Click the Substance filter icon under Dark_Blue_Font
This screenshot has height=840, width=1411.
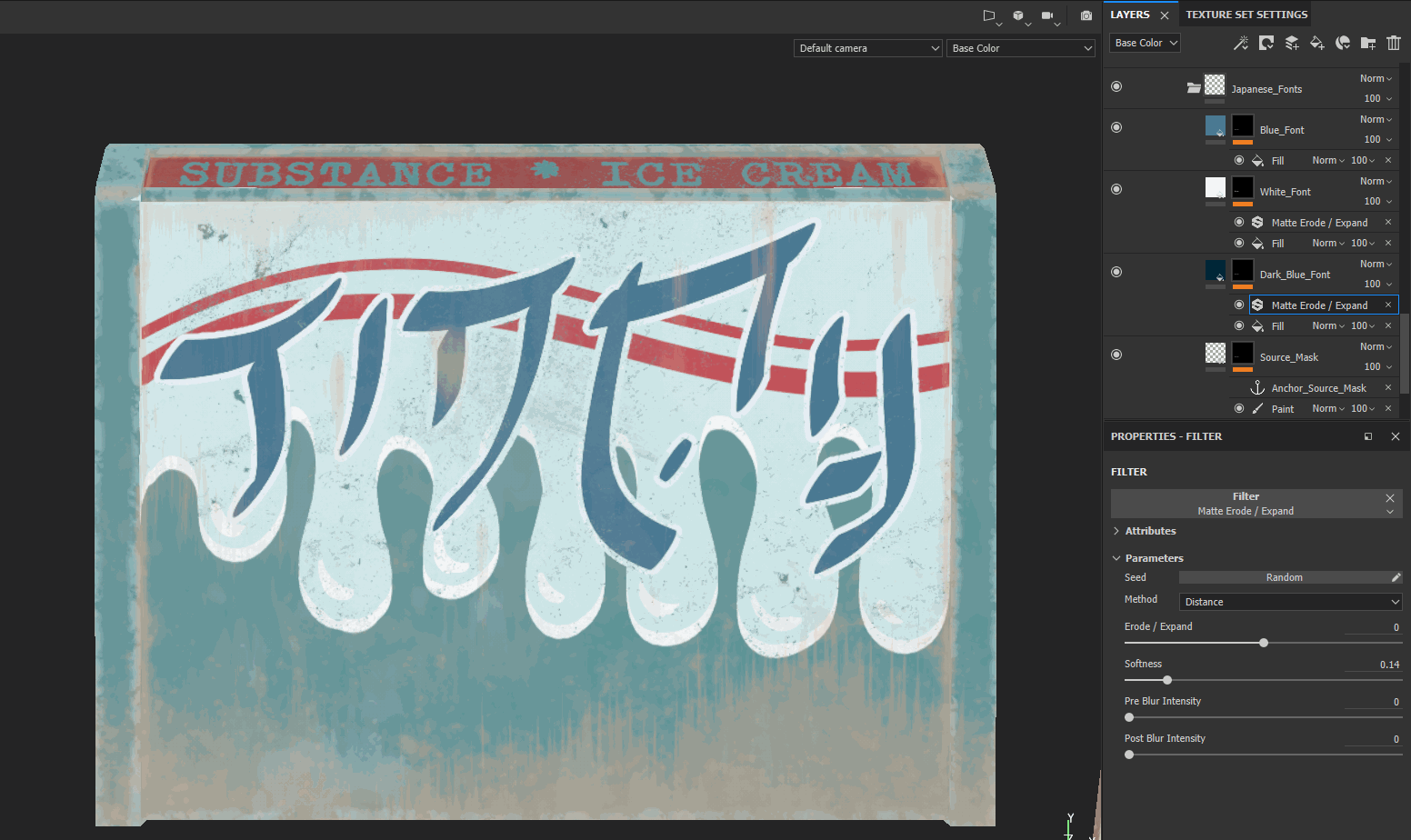click(x=1257, y=305)
